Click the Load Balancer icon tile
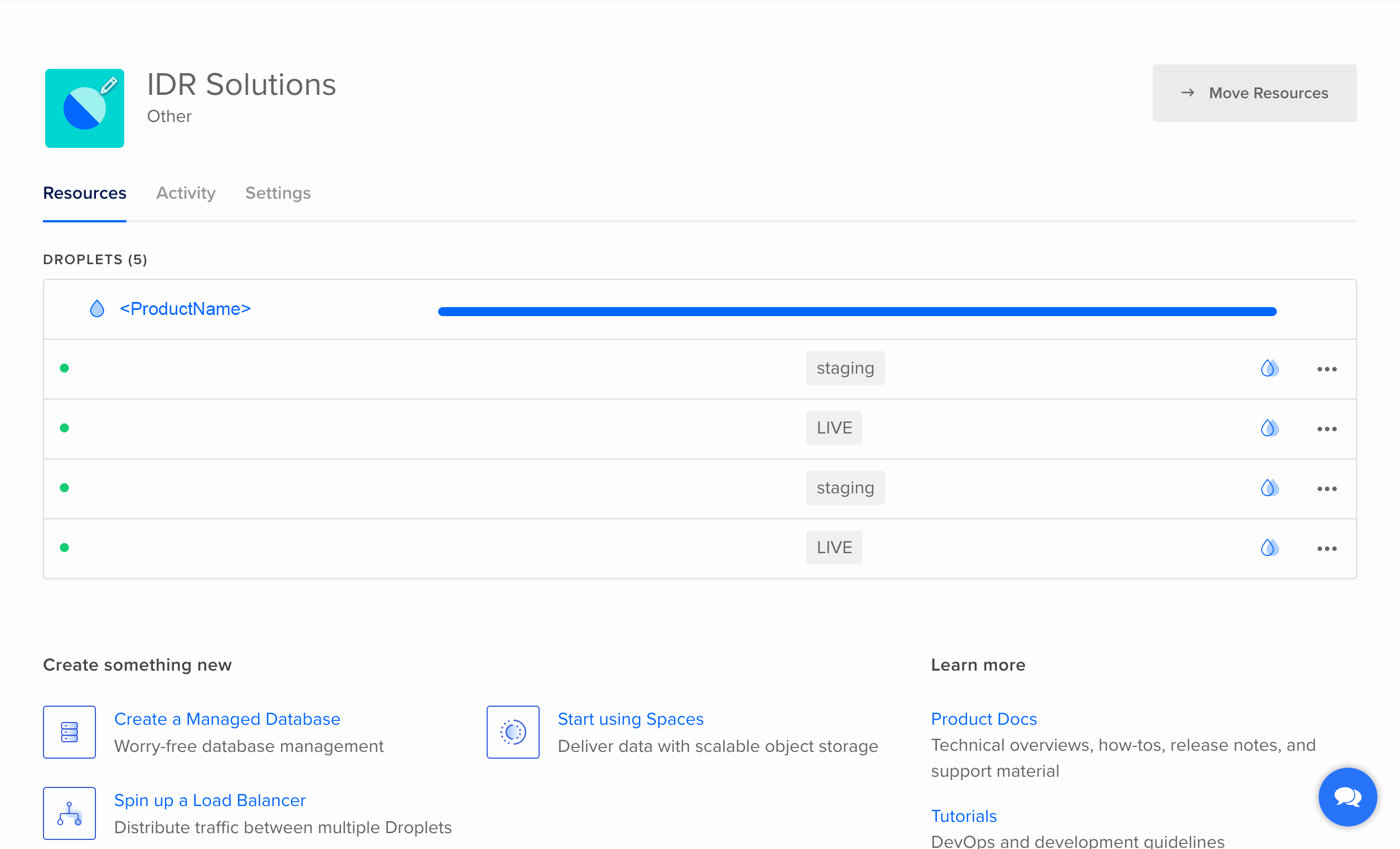 pyautogui.click(x=69, y=813)
